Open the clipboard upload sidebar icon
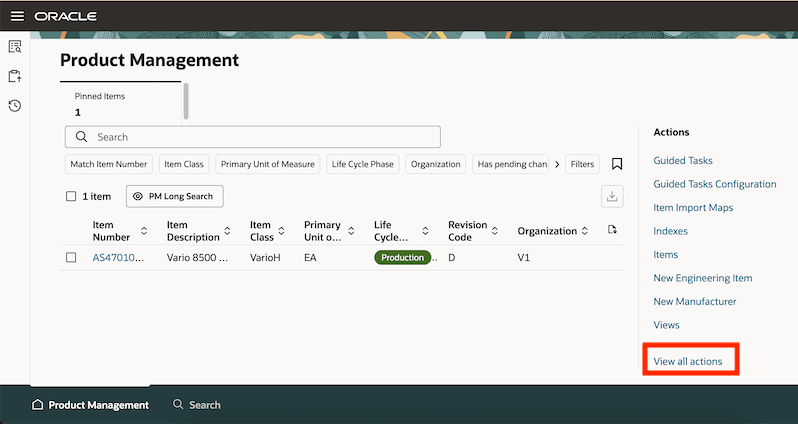The width and height of the screenshot is (798, 424). click(15, 76)
